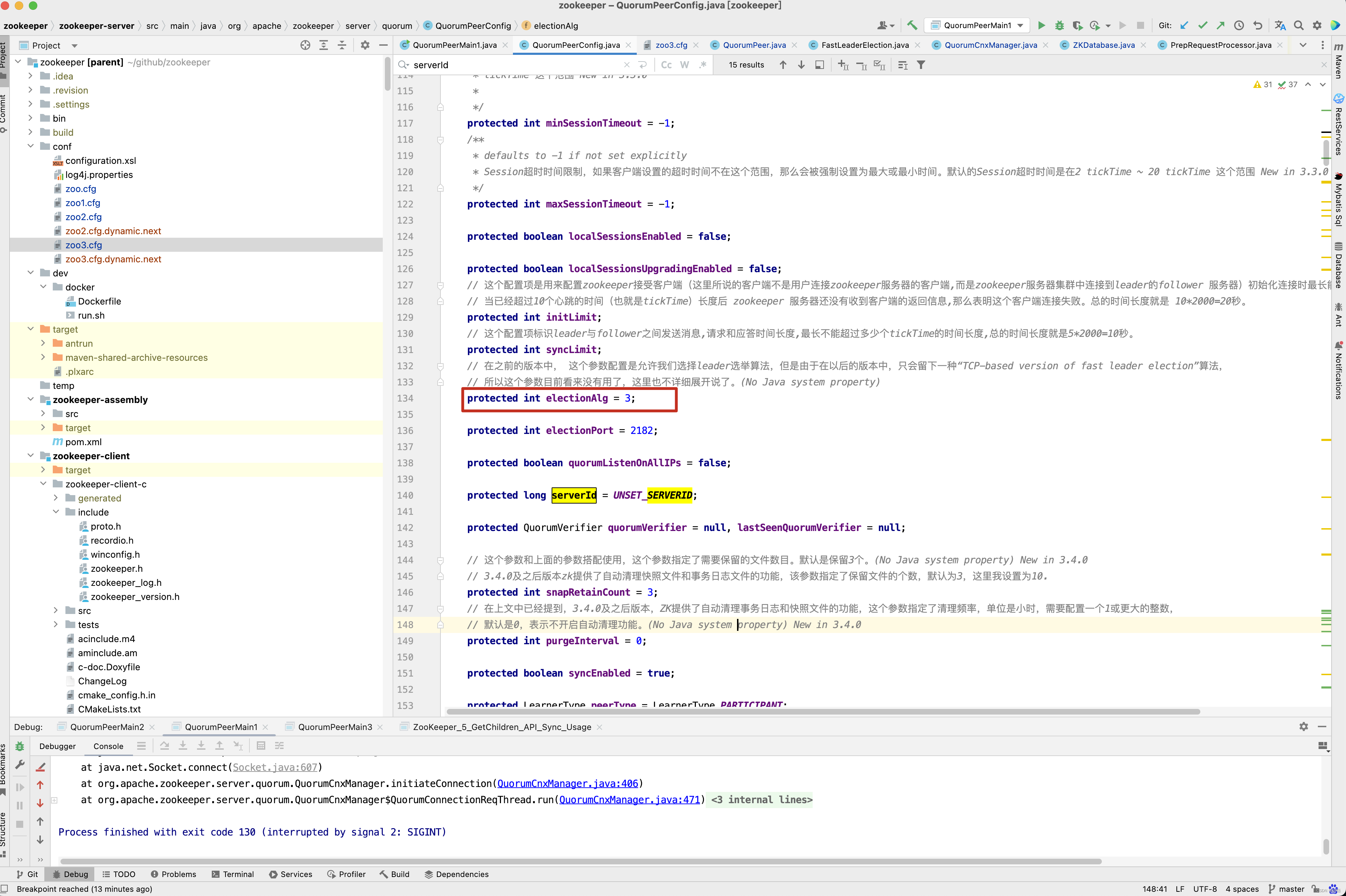The image size is (1346, 896).
Task: Expand the .idea folder
Action: (x=31, y=76)
